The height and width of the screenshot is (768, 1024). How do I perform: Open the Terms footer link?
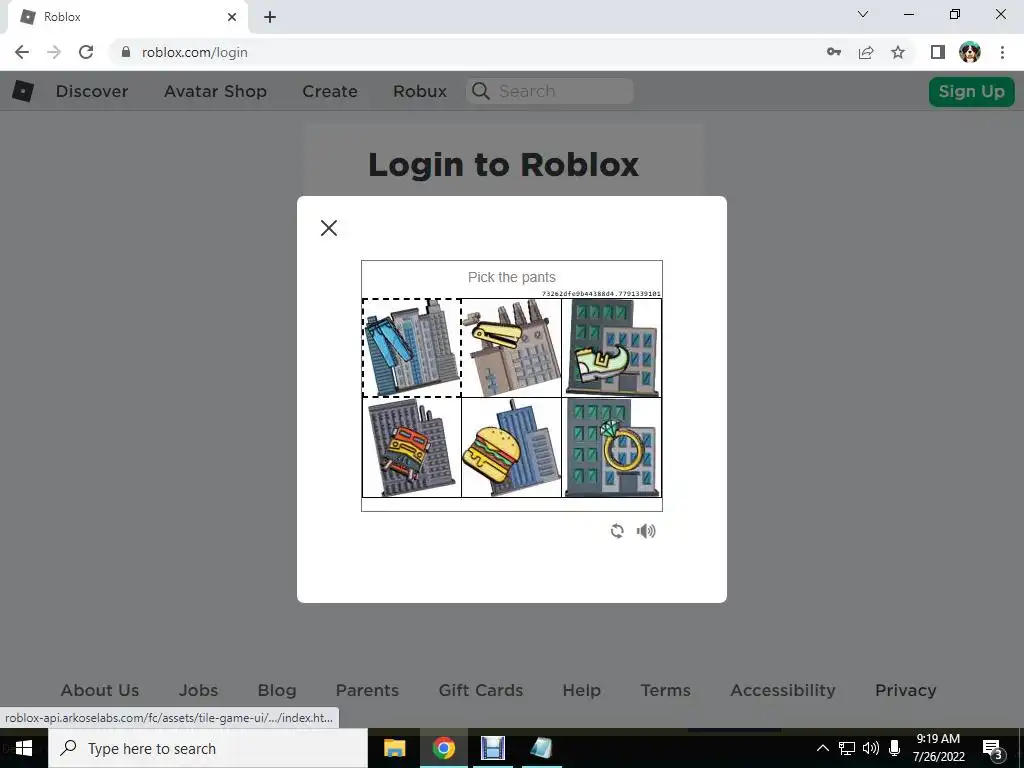click(665, 690)
